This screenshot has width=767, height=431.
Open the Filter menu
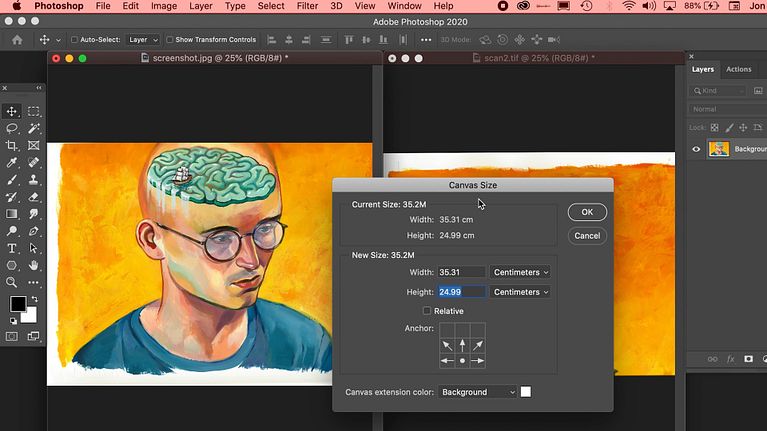[307, 6]
